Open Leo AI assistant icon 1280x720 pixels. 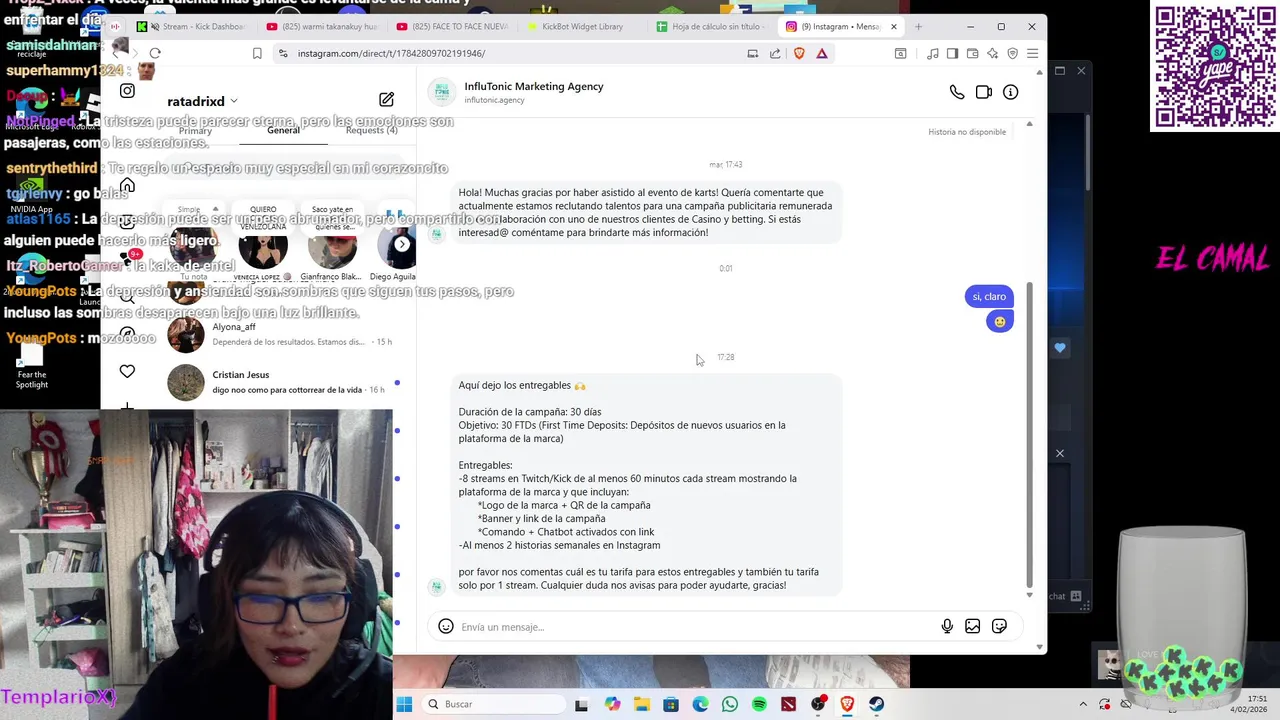993,53
